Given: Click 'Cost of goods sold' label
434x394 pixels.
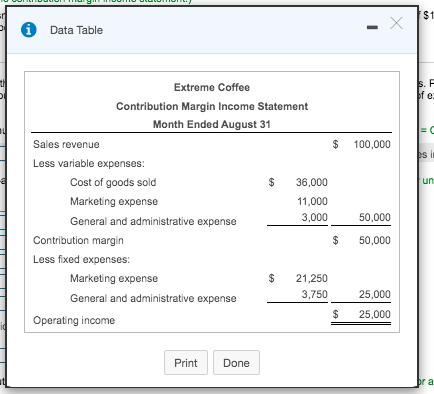Looking at the screenshot, I should tap(113, 182).
